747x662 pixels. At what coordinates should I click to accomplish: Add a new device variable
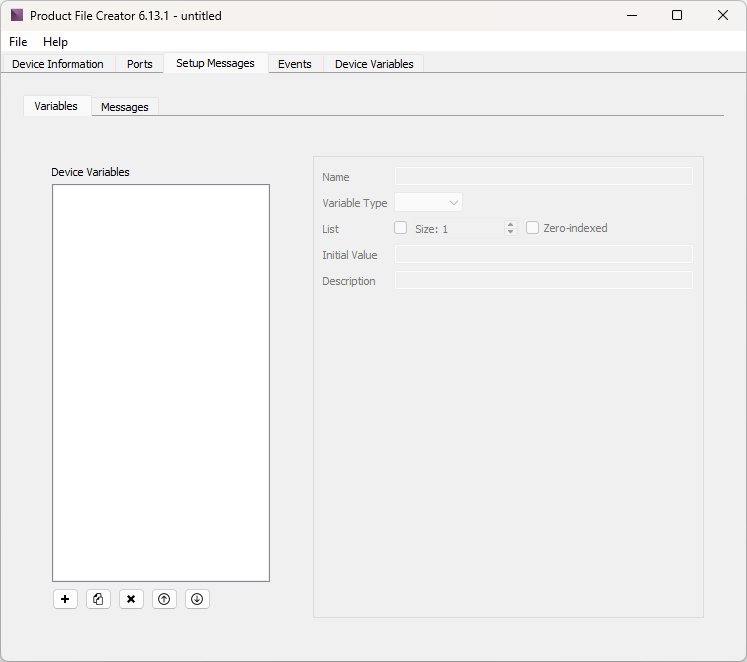point(65,599)
